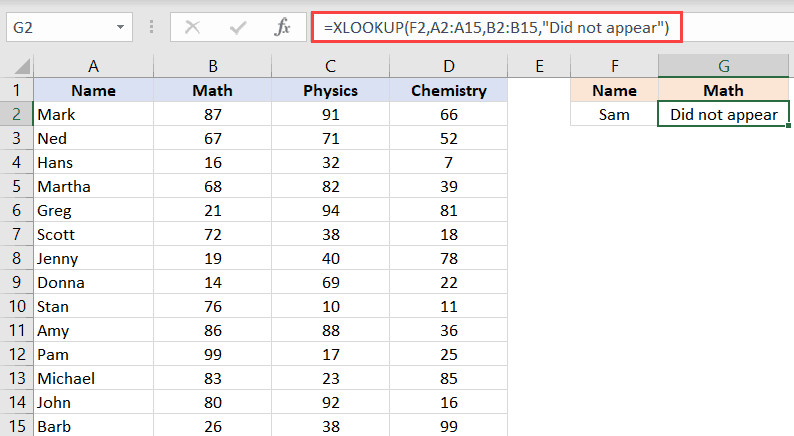794x436 pixels.
Task: Select the cell containing 'John'
Action: coord(93,403)
